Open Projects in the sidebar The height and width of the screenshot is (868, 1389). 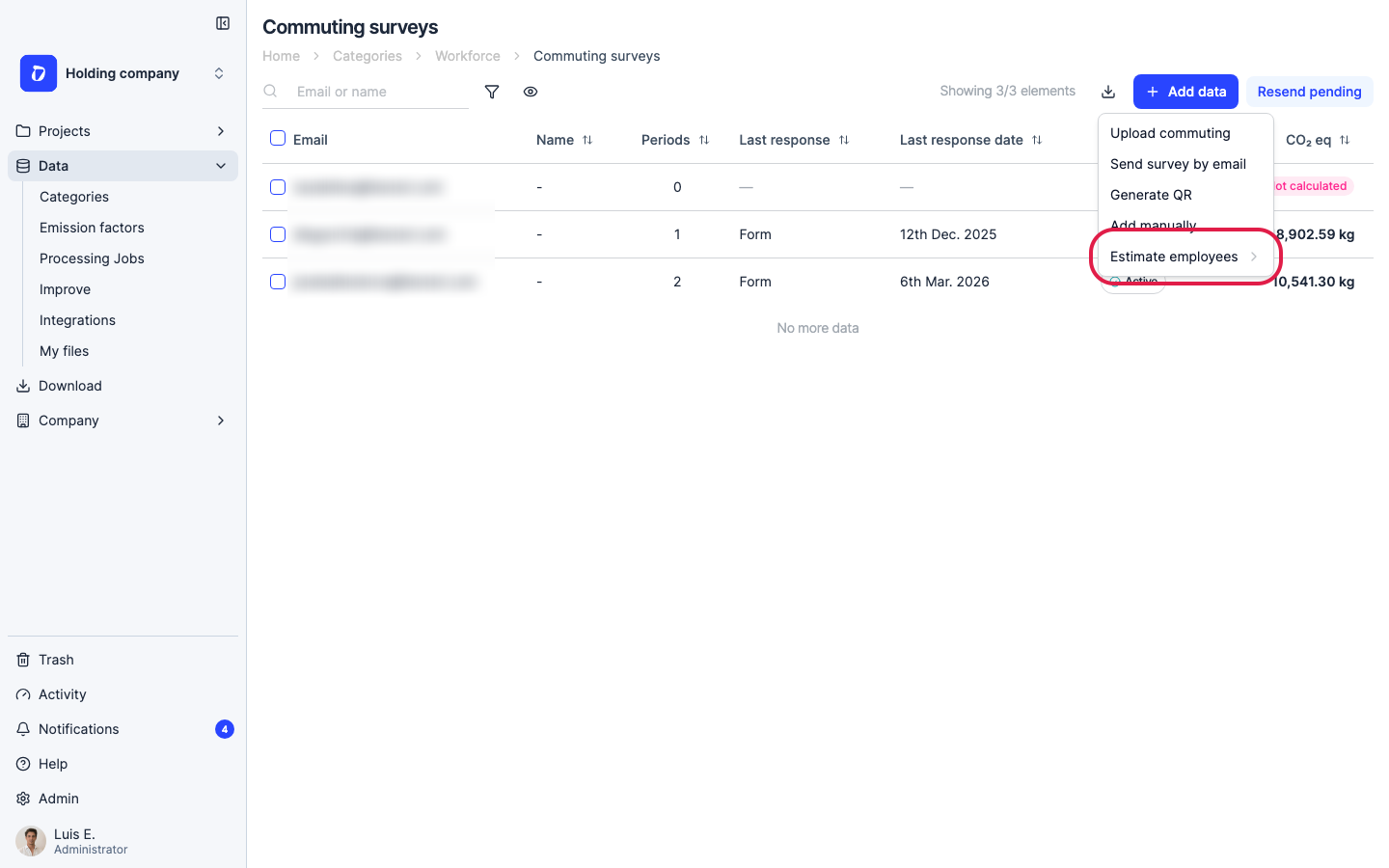coord(65,131)
